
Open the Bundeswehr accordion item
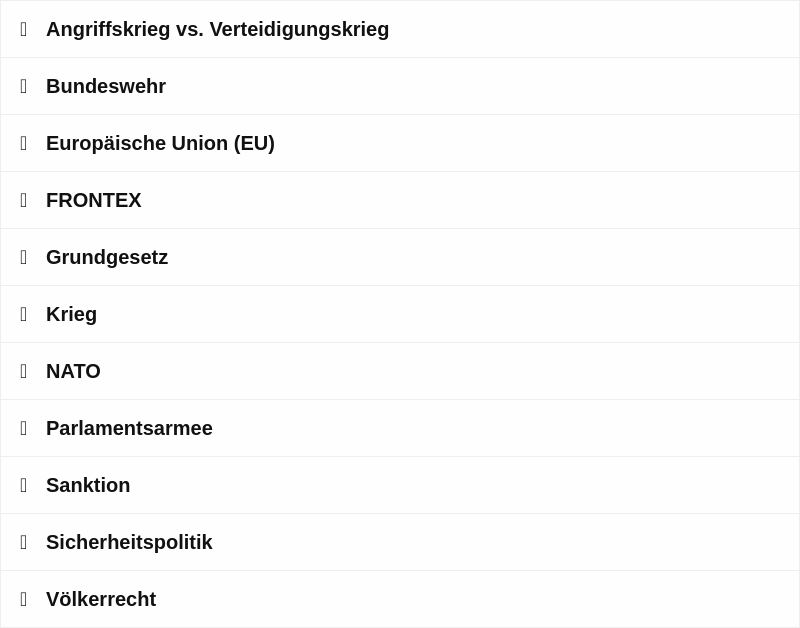click(400, 86)
